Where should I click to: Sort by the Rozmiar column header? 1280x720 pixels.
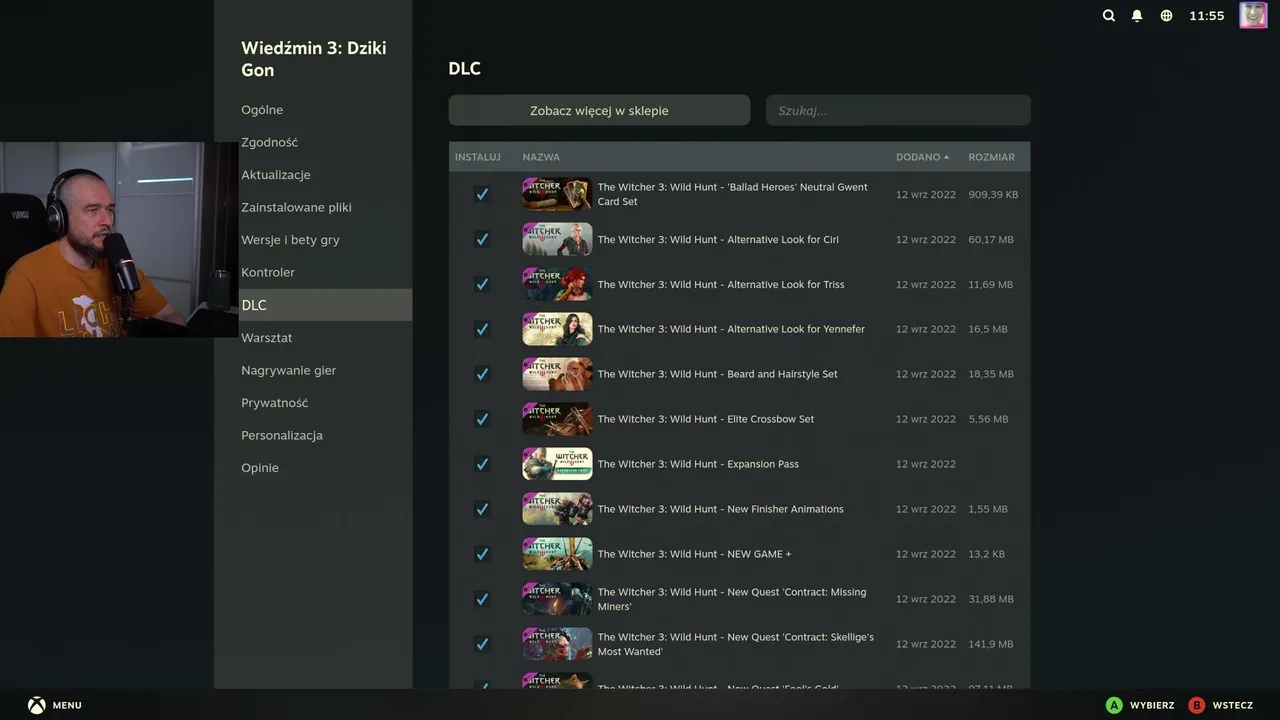[991, 157]
